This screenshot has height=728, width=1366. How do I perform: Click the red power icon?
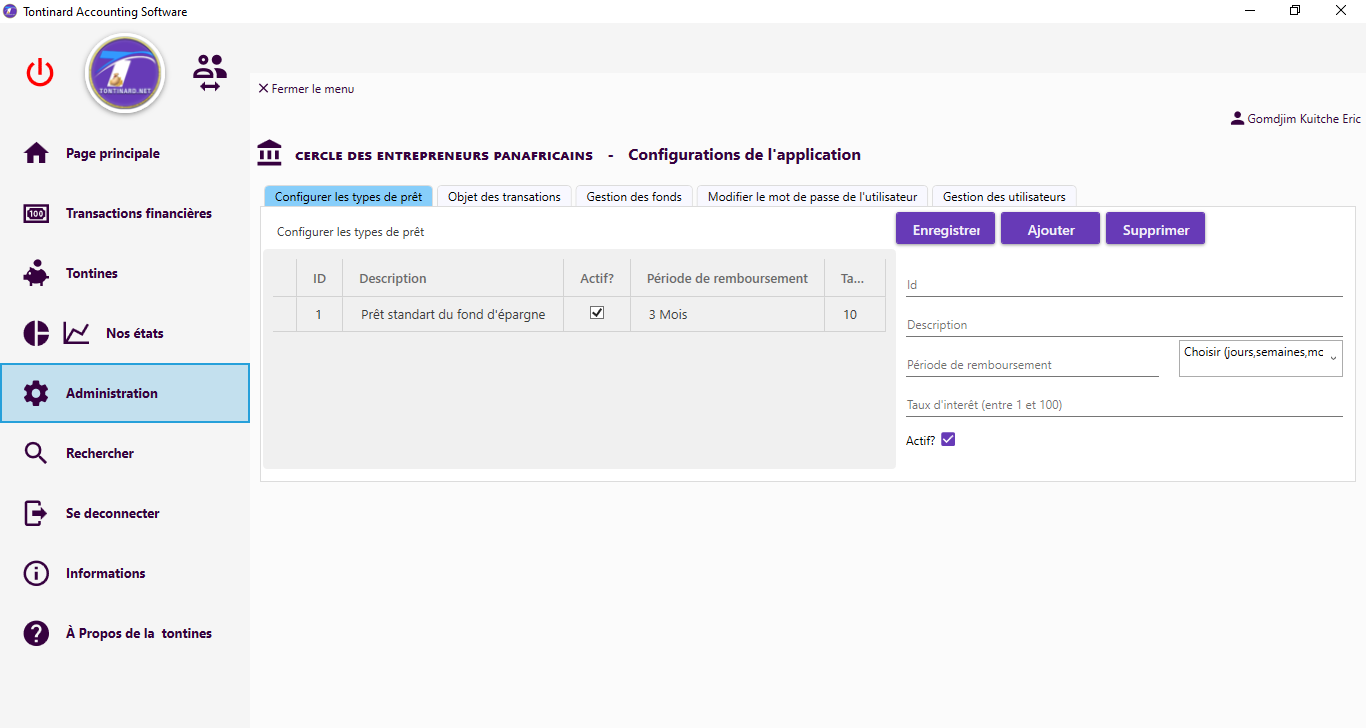click(40, 72)
